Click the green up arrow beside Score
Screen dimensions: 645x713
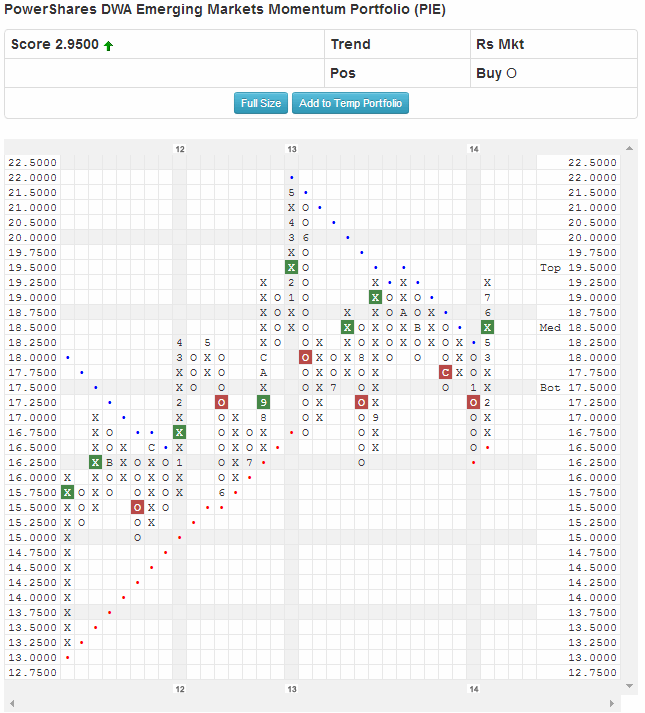108,45
